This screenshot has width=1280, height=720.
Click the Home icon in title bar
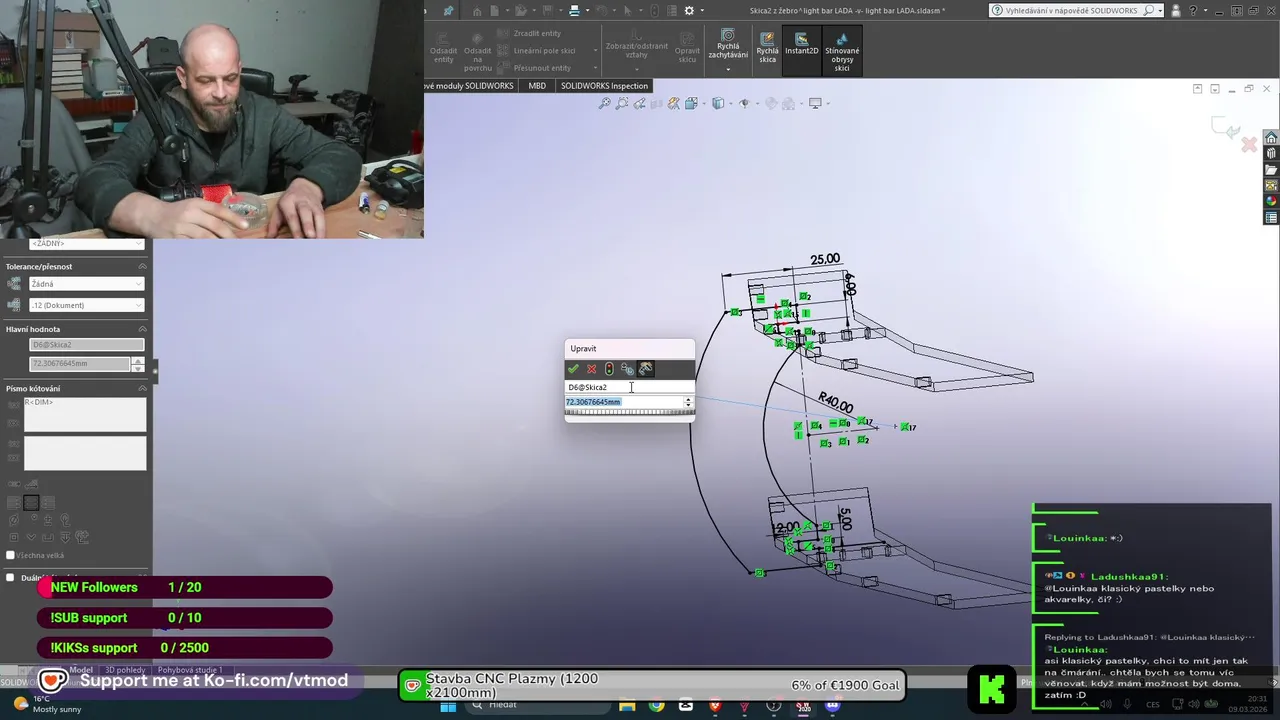(x=478, y=11)
